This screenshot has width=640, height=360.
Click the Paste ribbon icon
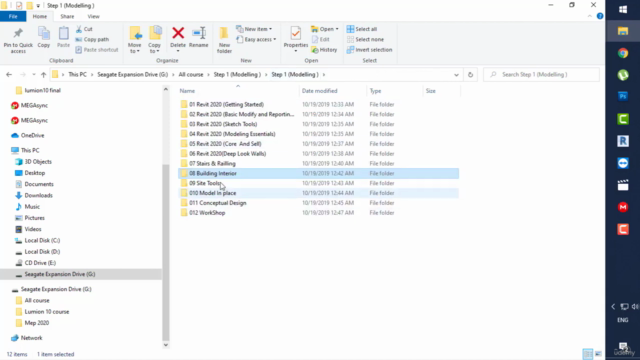(63, 34)
